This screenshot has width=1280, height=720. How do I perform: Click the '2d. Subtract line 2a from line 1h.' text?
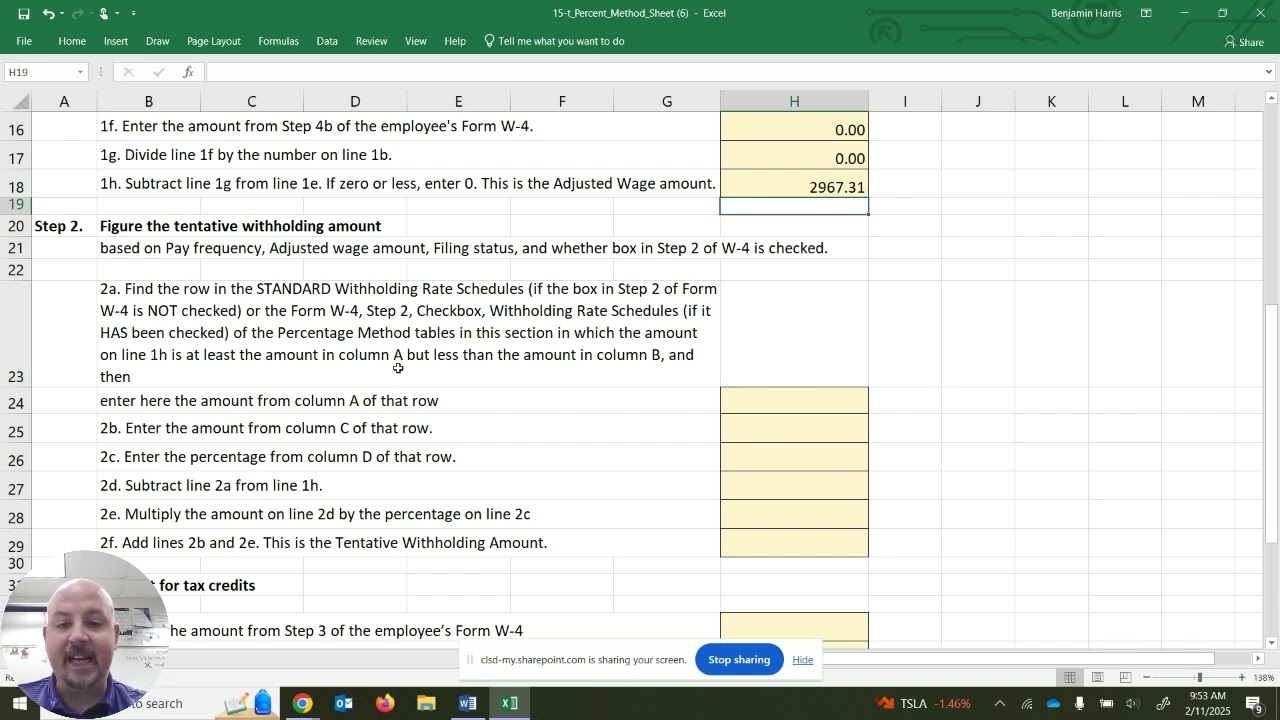tap(211, 486)
